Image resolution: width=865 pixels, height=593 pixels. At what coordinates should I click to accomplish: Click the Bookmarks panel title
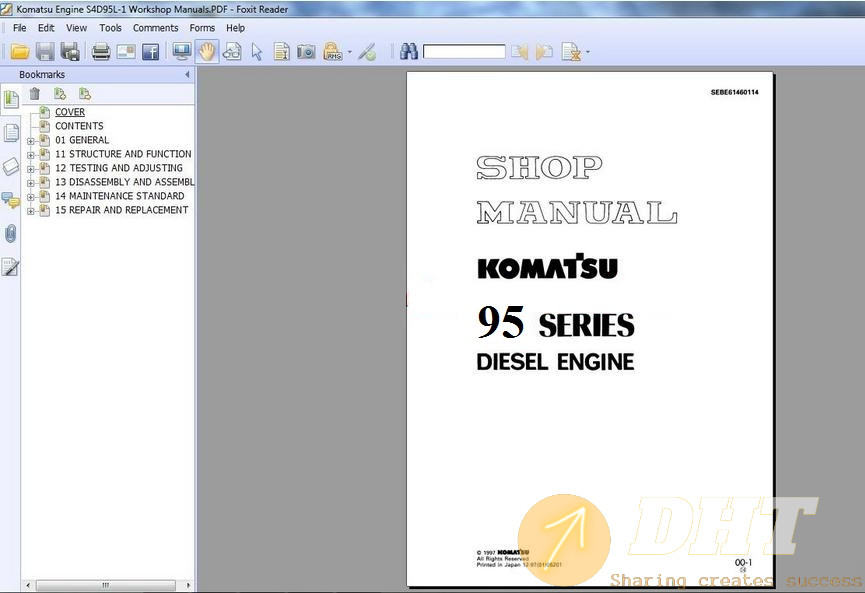pos(42,74)
